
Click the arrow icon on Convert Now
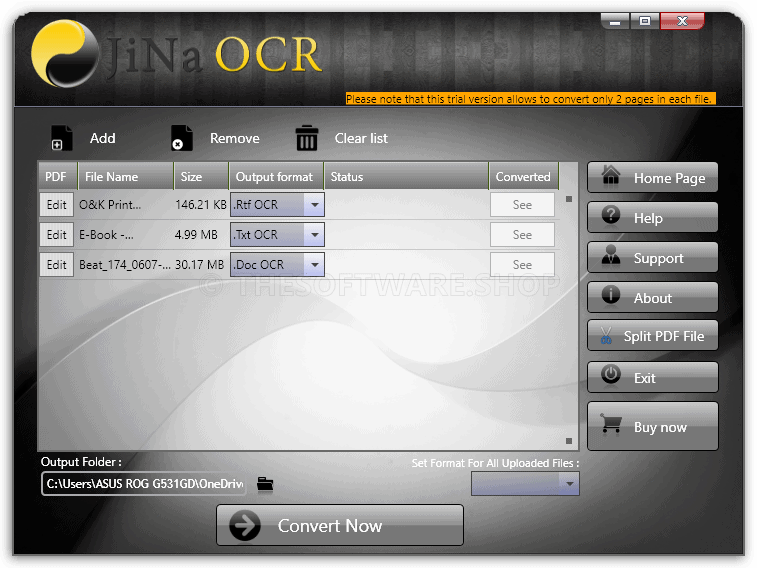click(245, 526)
